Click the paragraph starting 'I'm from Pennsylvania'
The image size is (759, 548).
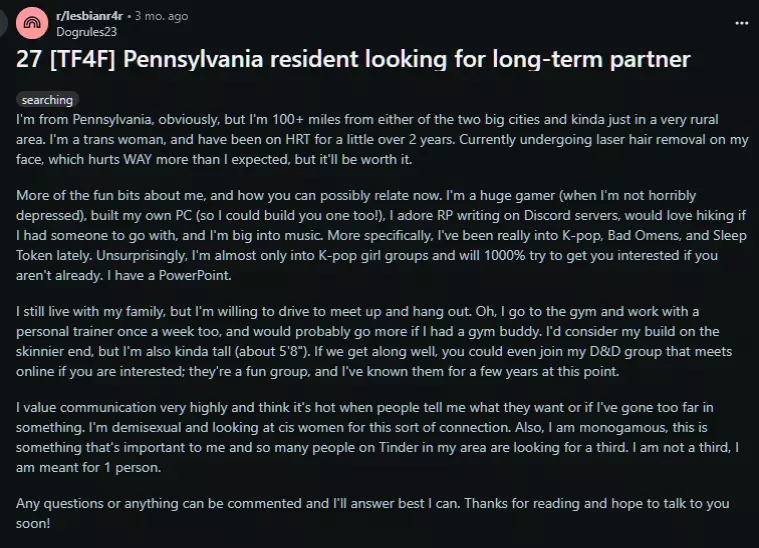click(378, 139)
